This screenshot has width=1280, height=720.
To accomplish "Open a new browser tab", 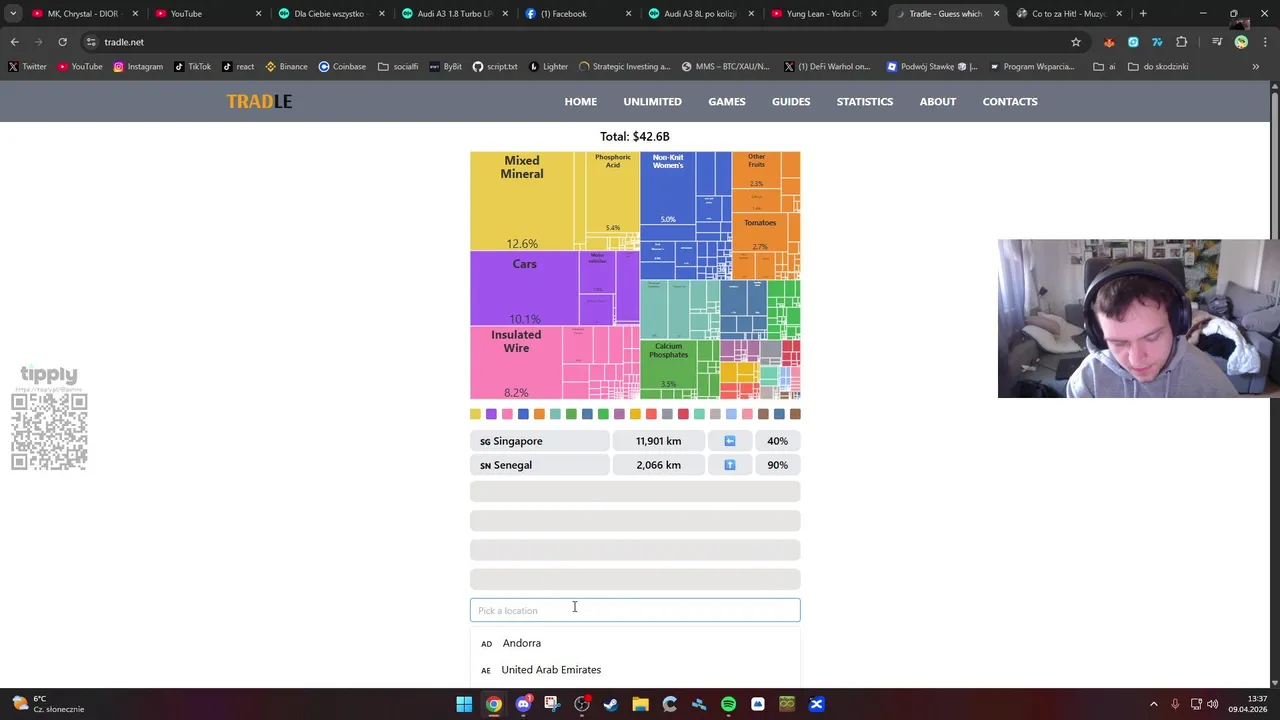I will tap(1143, 14).
